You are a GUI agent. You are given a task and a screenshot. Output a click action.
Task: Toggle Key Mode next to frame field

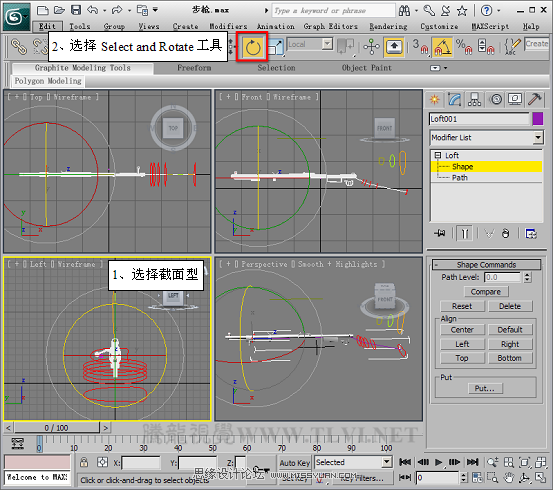point(405,477)
